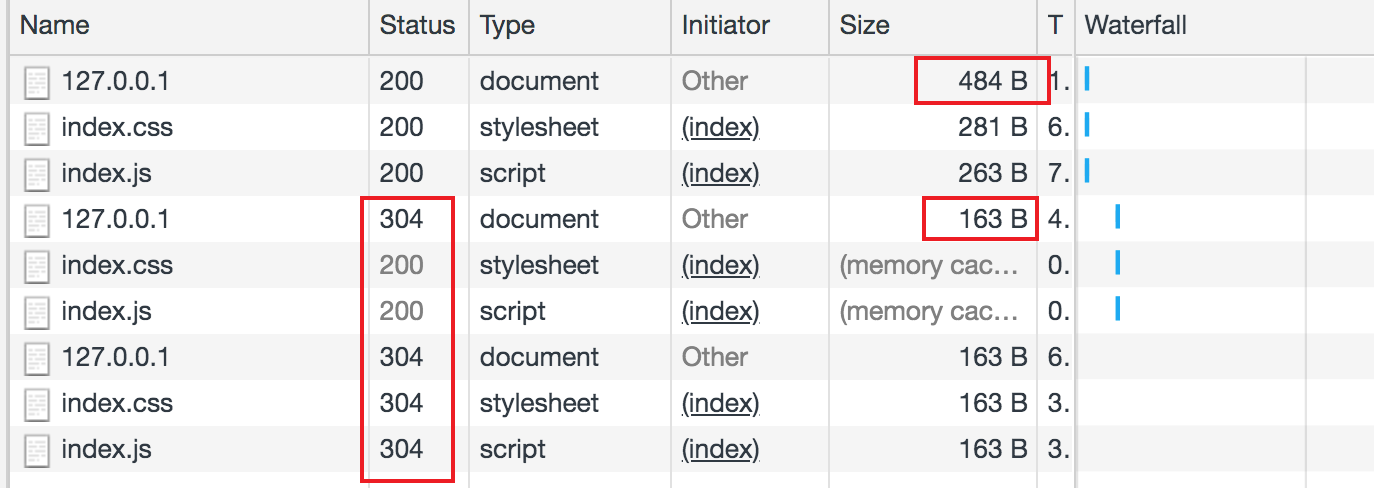Select the index.css name with status 304
This screenshot has height=488, width=1374.
tap(117, 404)
